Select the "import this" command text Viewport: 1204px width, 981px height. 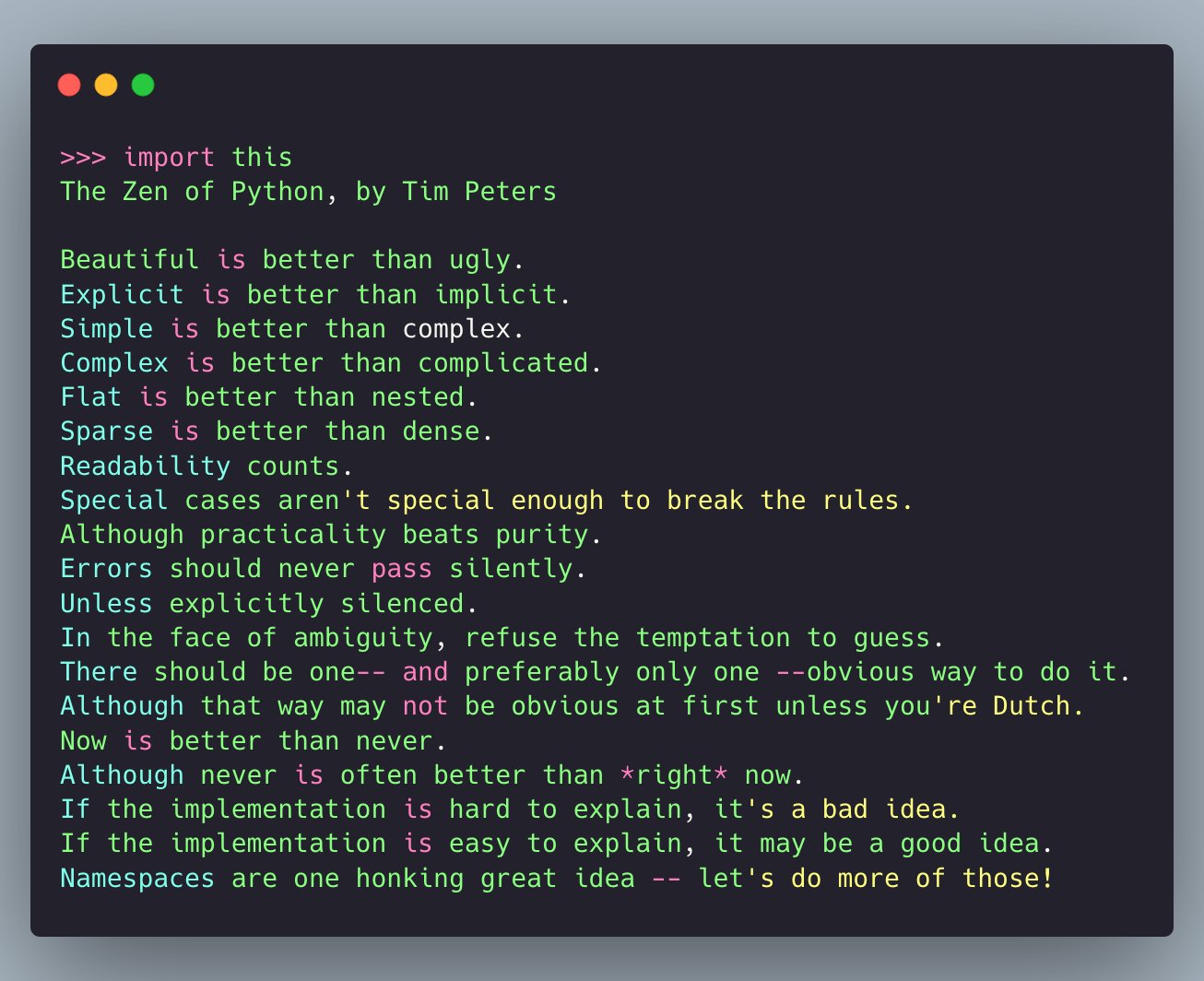(x=208, y=157)
